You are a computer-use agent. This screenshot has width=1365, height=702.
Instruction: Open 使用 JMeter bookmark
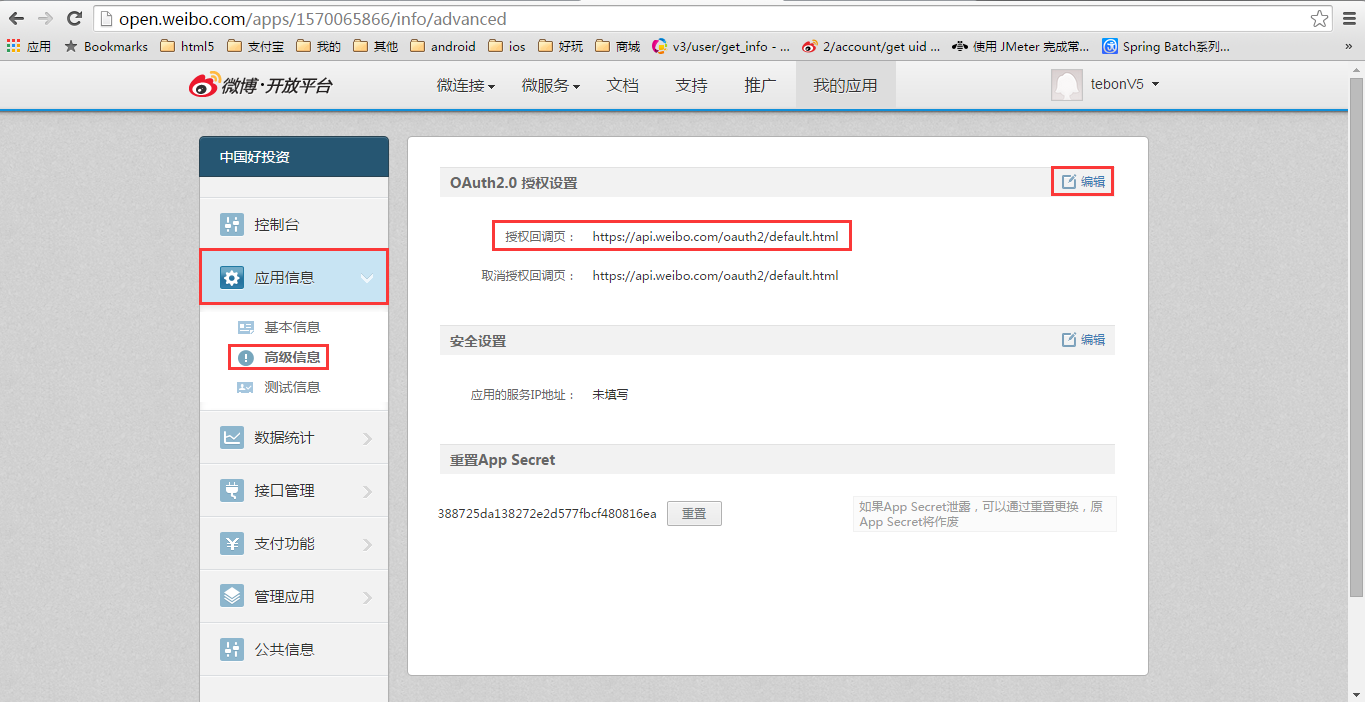point(1021,46)
